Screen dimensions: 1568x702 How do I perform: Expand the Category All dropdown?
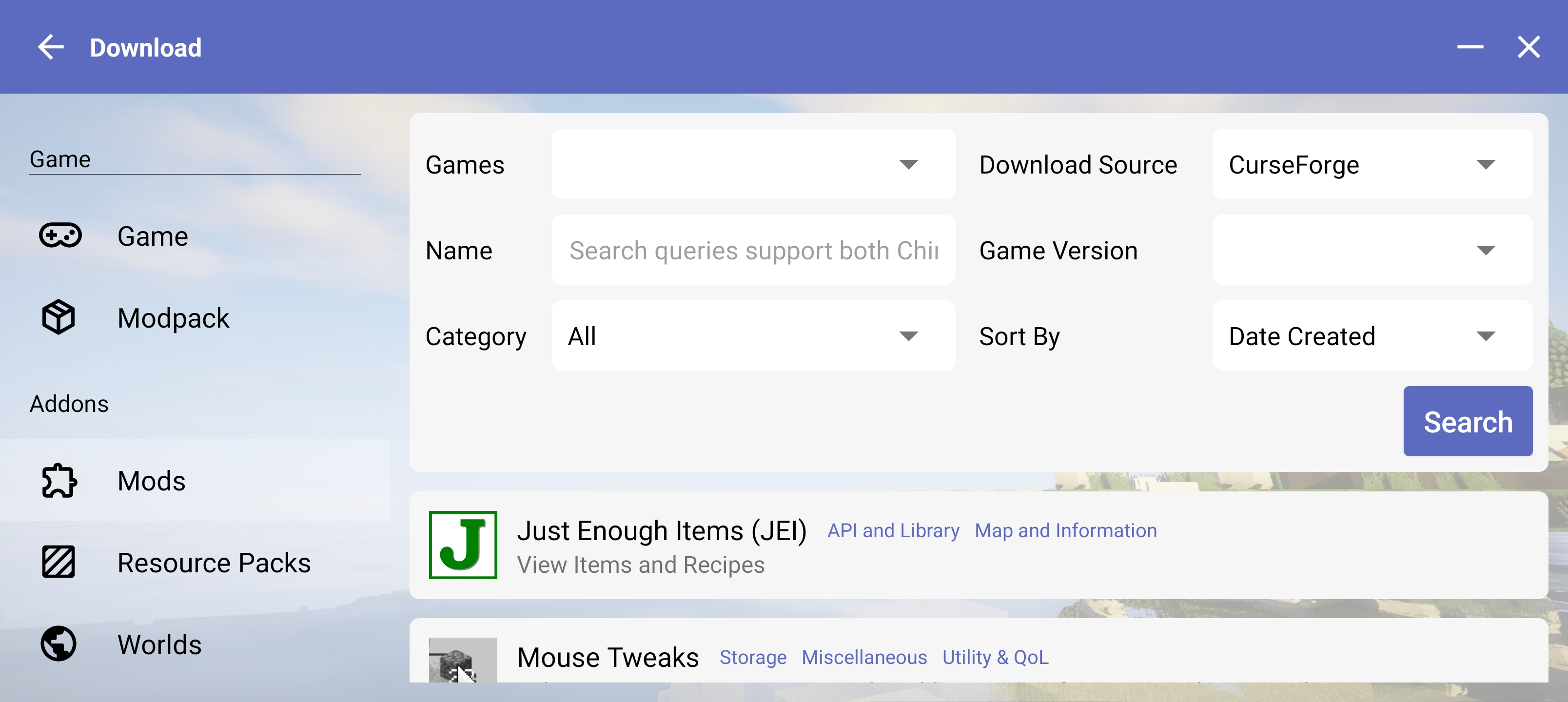(x=910, y=335)
